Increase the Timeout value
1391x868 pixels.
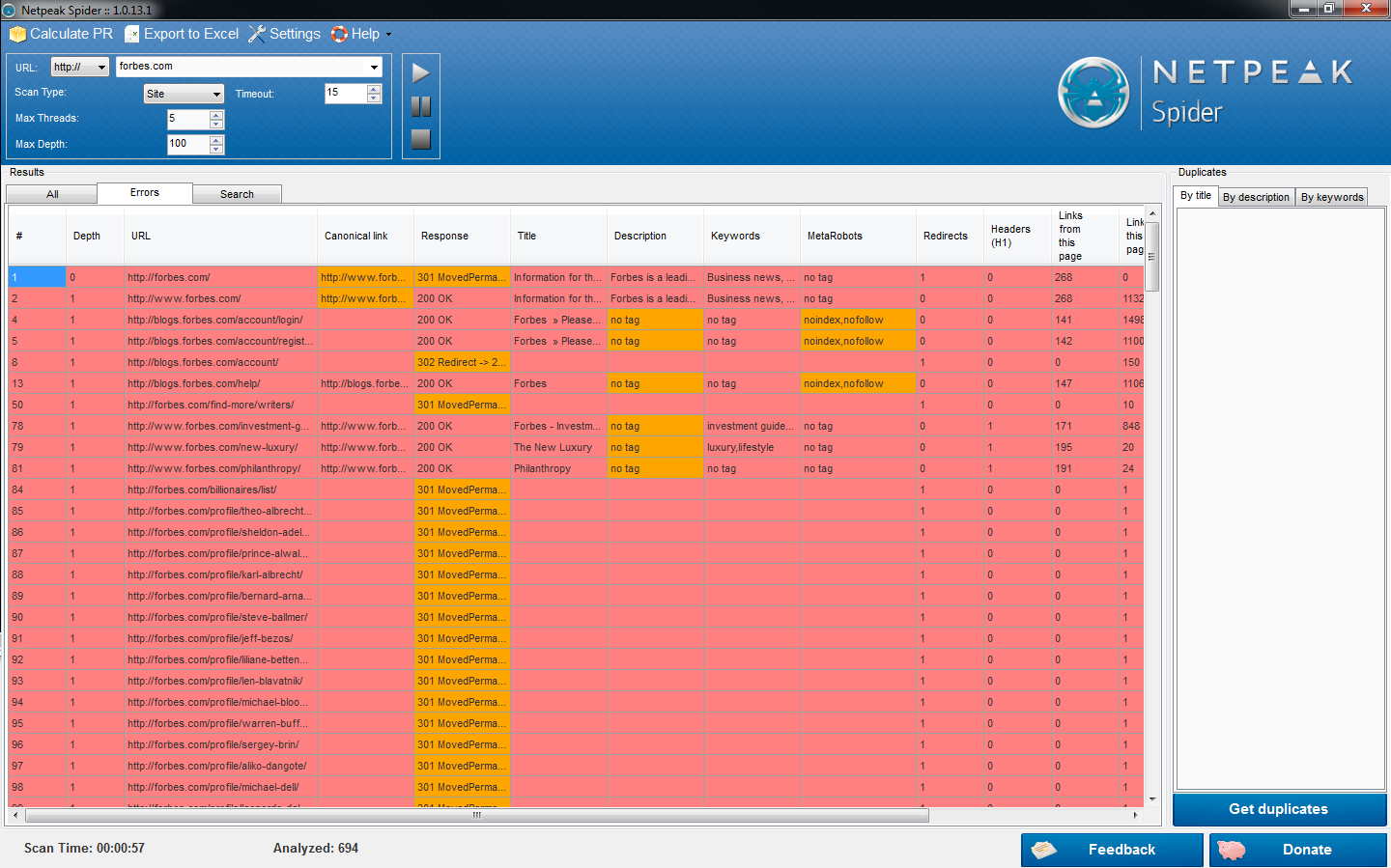pyautogui.click(x=374, y=89)
